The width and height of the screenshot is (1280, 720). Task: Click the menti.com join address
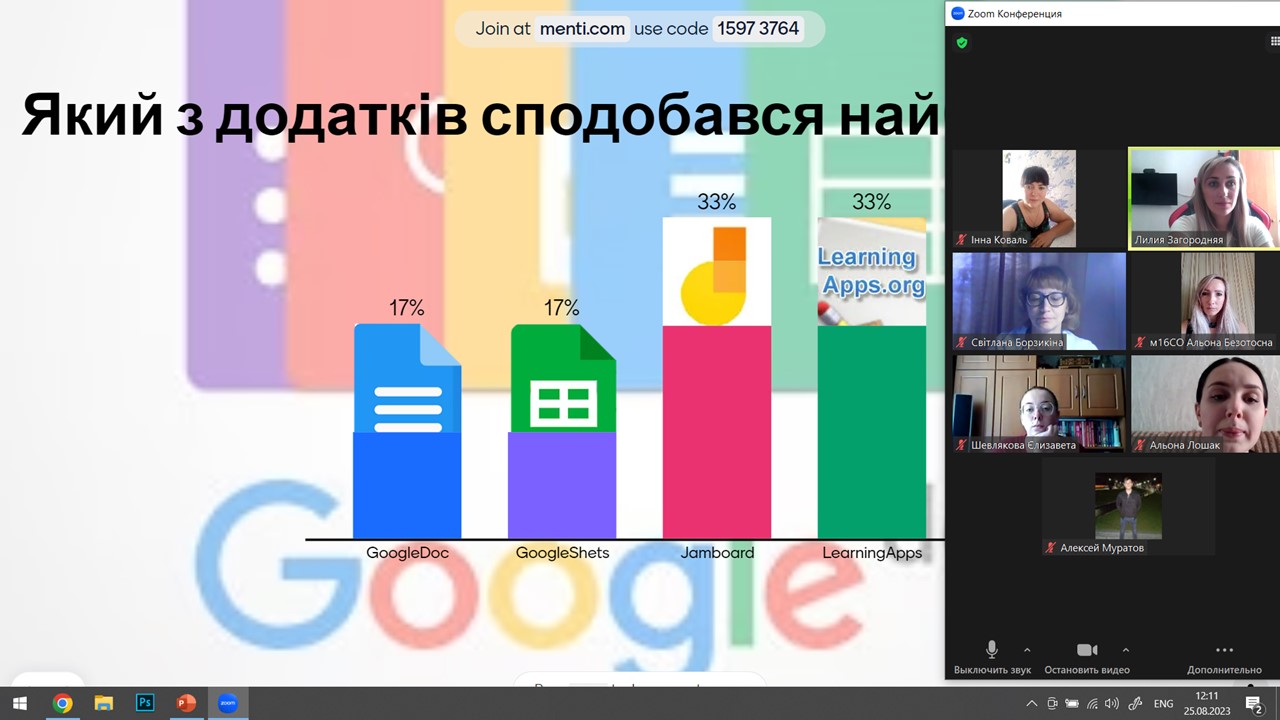582,28
